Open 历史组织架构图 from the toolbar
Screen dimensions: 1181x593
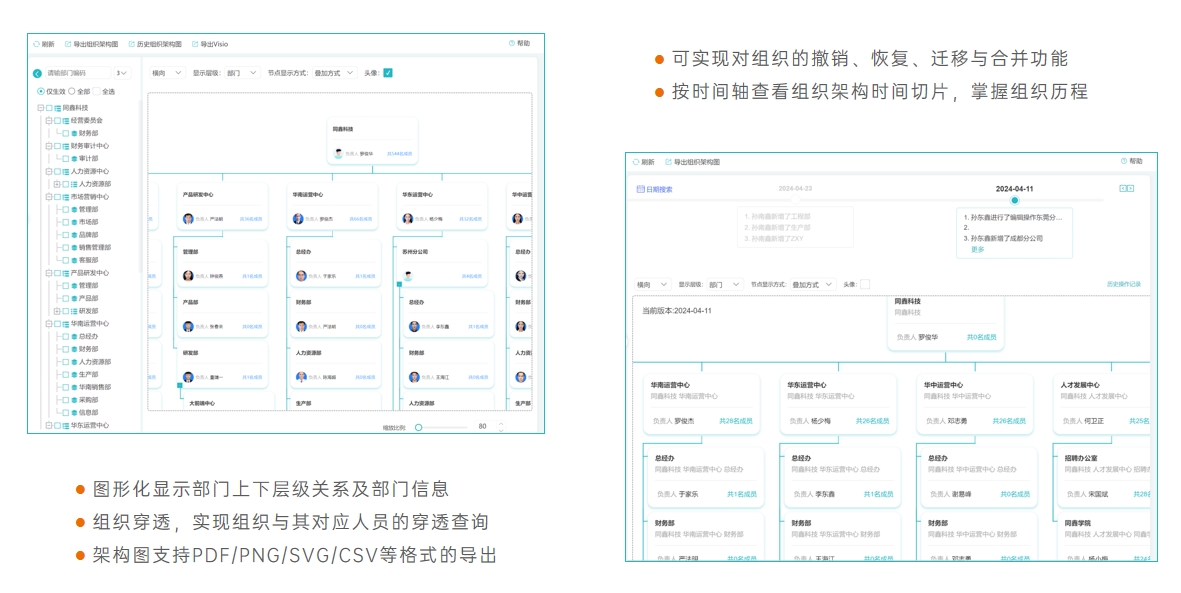click(x=154, y=44)
